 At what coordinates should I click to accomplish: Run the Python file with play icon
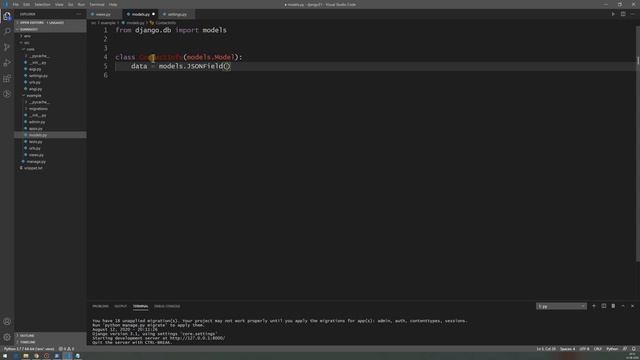coord(613,14)
